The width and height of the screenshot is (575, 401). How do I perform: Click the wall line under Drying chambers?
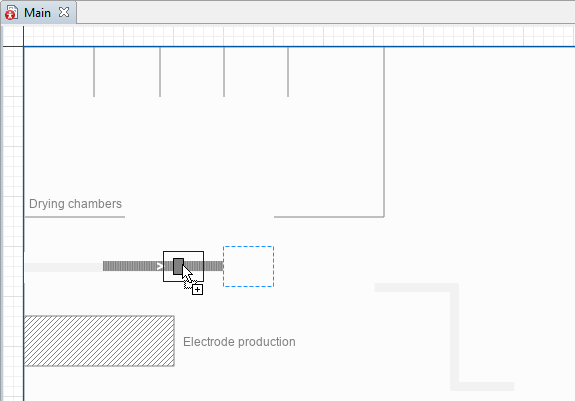74,217
